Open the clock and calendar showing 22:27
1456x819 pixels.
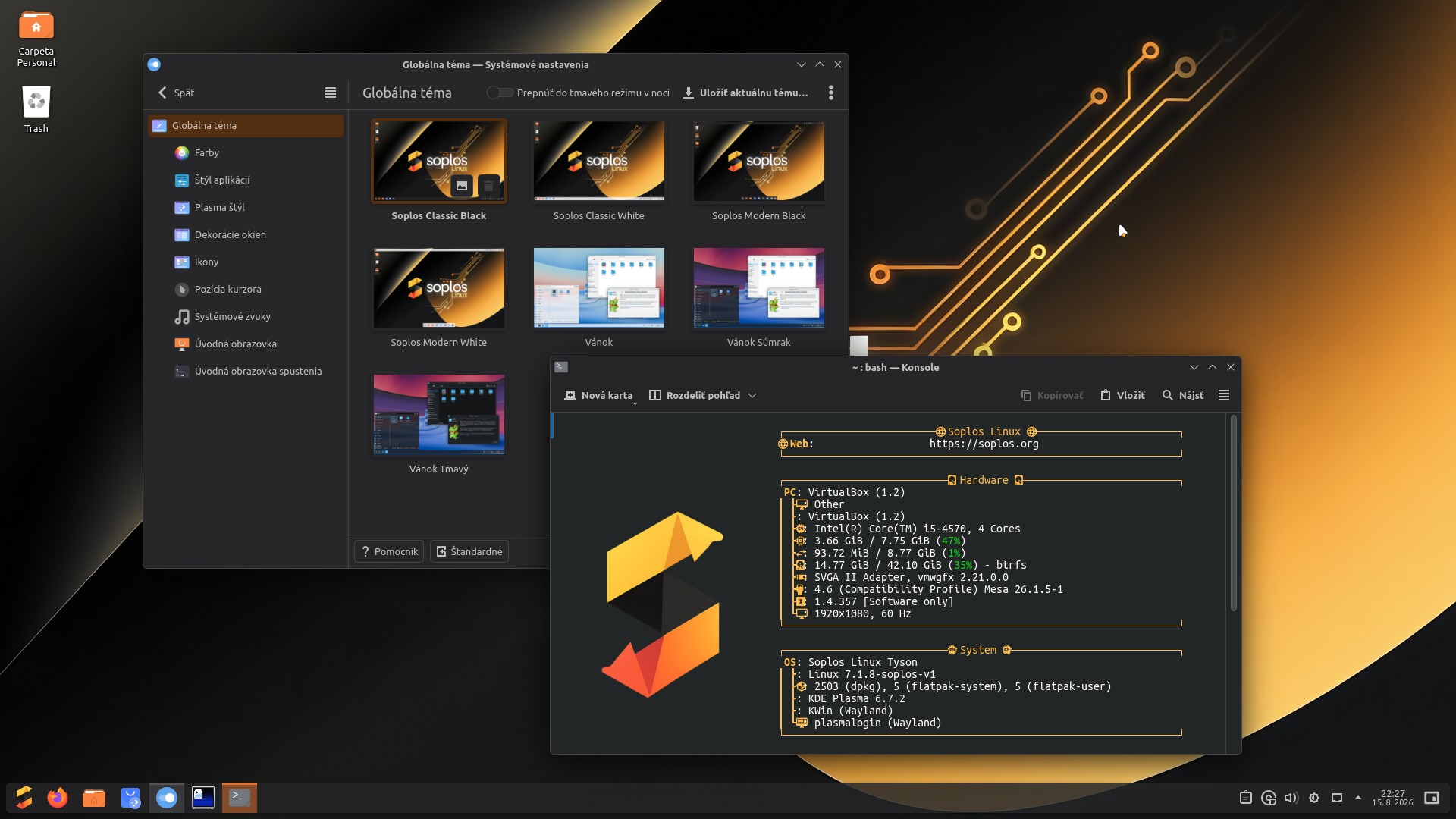(x=1392, y=798)
